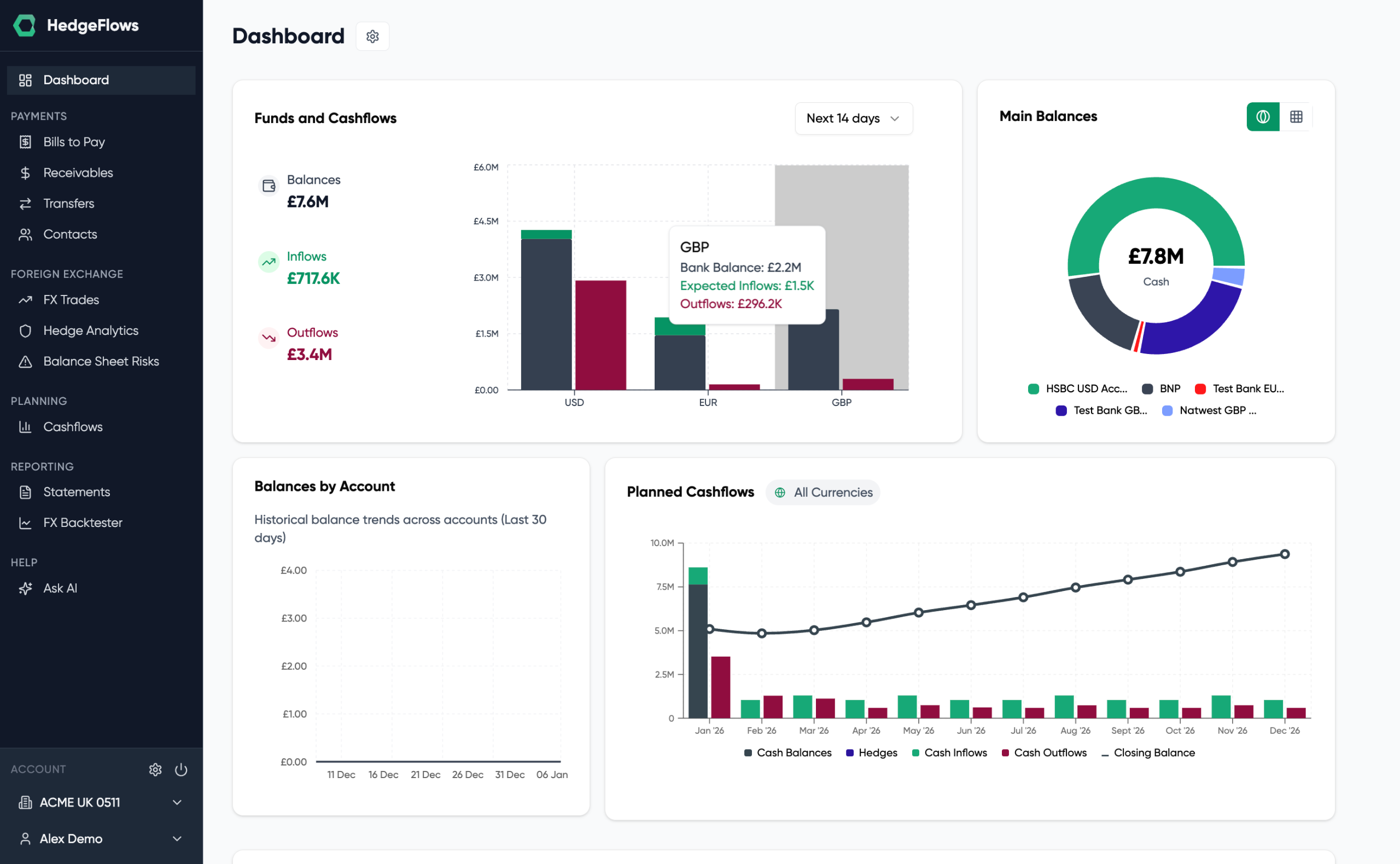Image resolution: width=1400 pixels, height=864 pixels.
Task: Open the Next 14 days dropdown
Action: tap(853, 118)
